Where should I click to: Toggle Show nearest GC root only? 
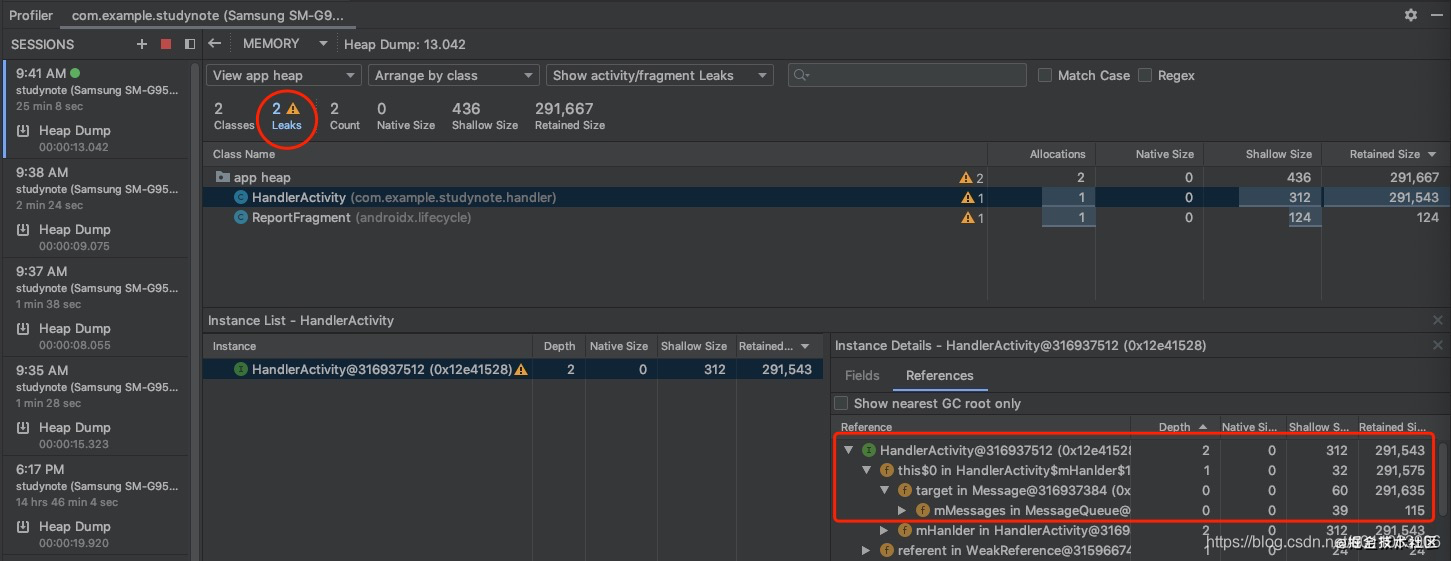coord(842,403)
